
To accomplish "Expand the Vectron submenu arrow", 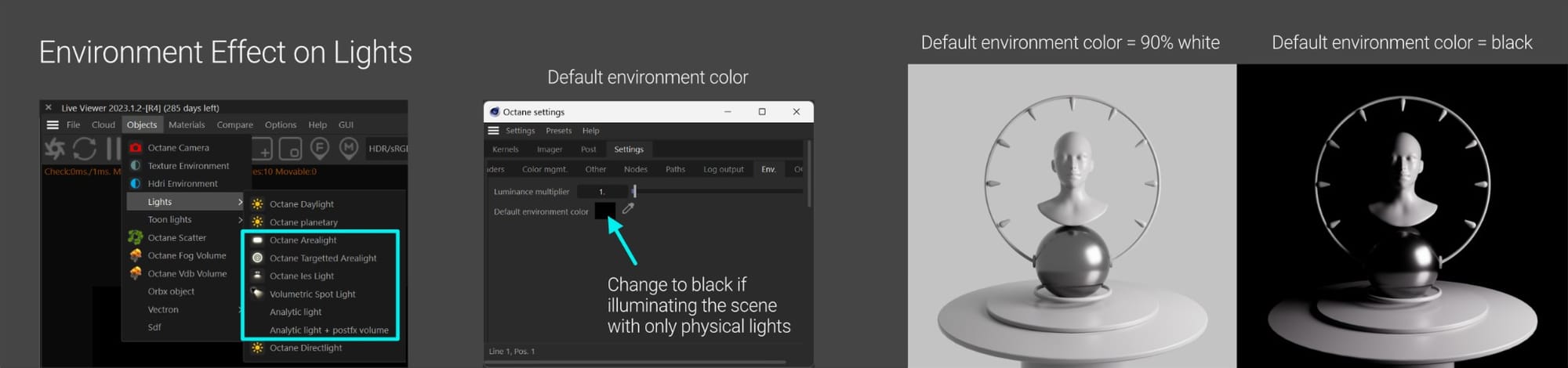I will click(240, 310).
